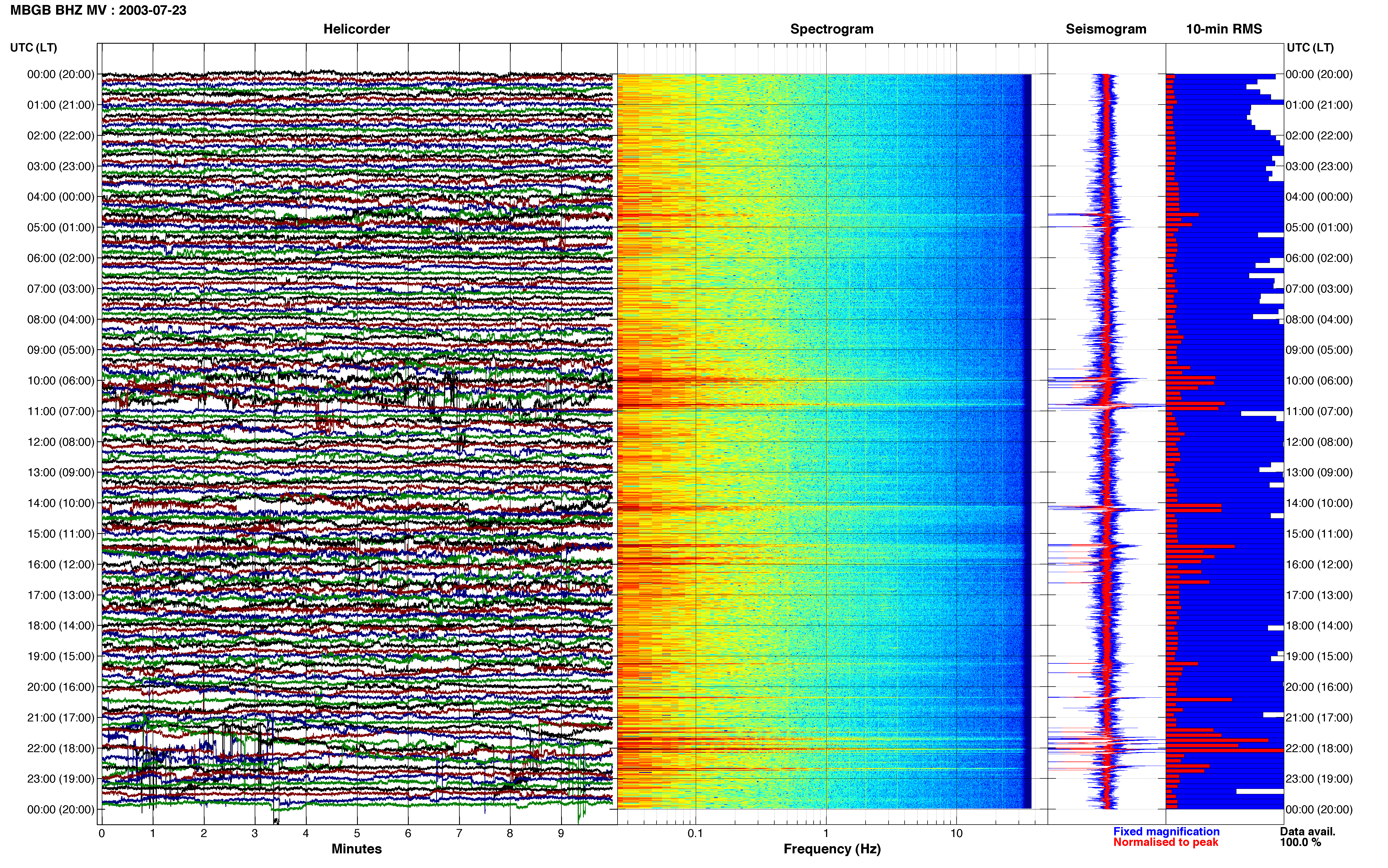Click the left time label '21:00 (17:00)'
This screenshot has height=868, width=1388.
click(x=61, y=718)
